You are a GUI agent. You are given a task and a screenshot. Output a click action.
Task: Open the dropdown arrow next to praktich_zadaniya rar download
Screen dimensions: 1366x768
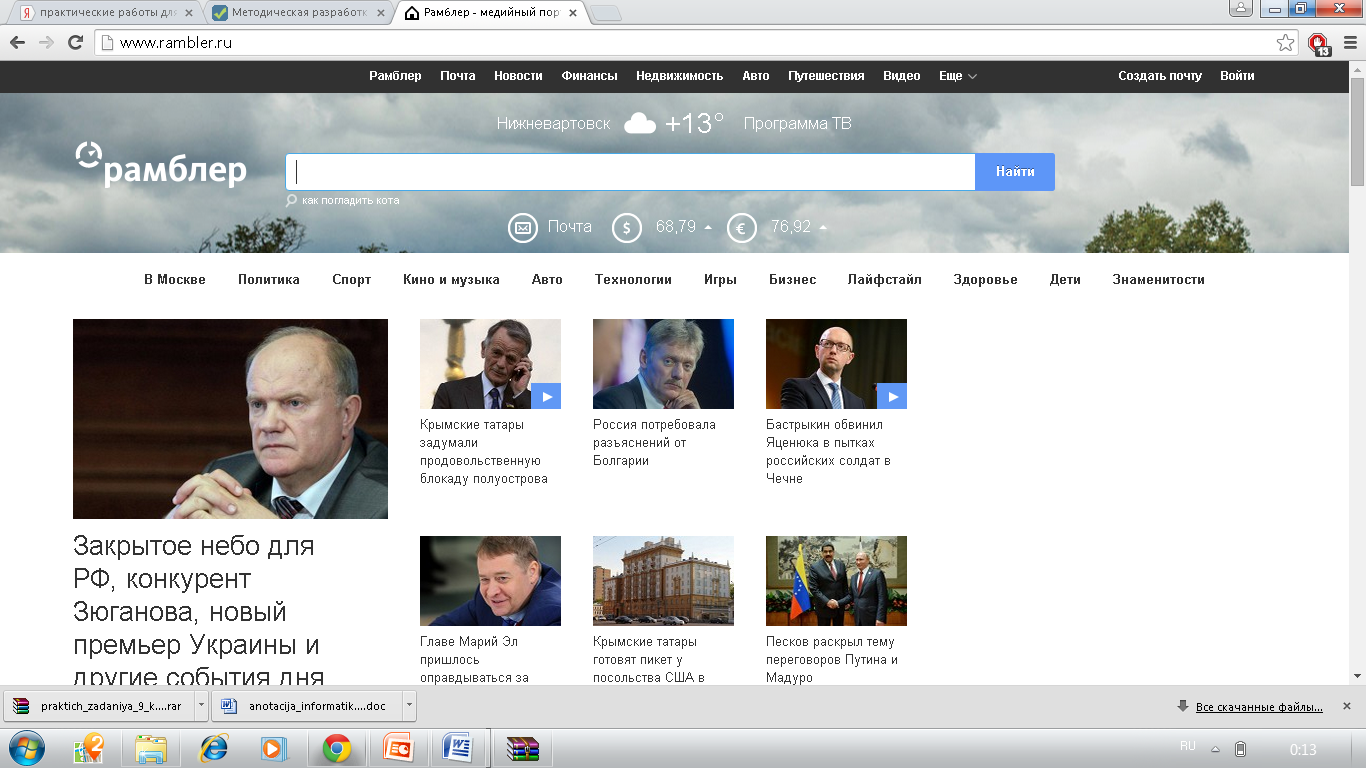point(202,705)
